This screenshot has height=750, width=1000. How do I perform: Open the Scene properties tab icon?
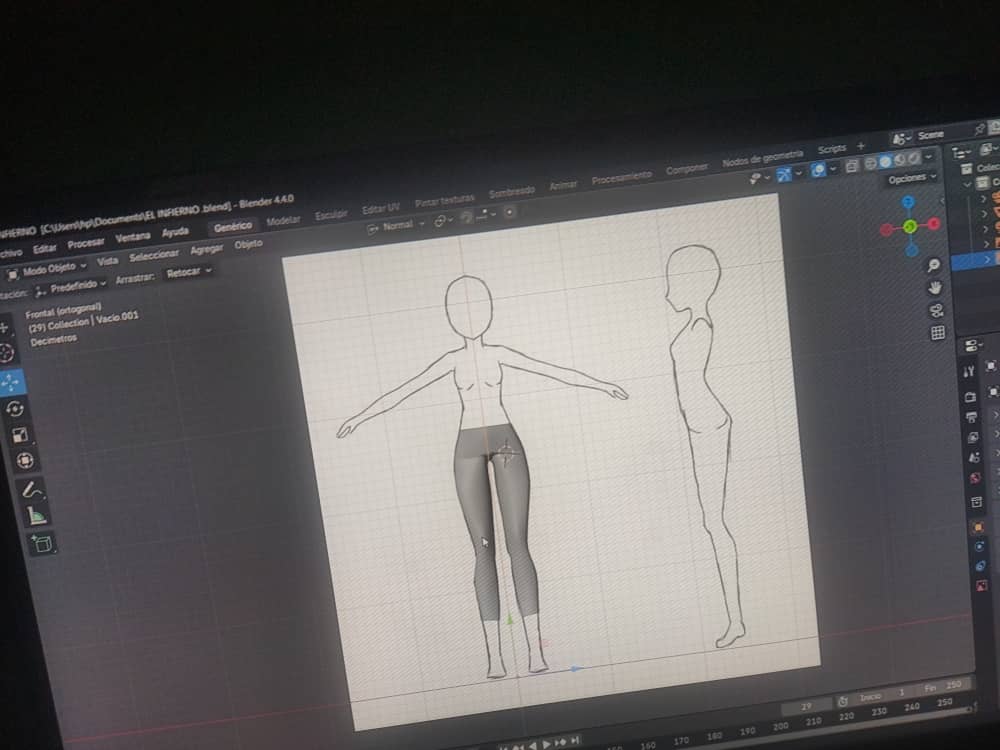[974, 457]
